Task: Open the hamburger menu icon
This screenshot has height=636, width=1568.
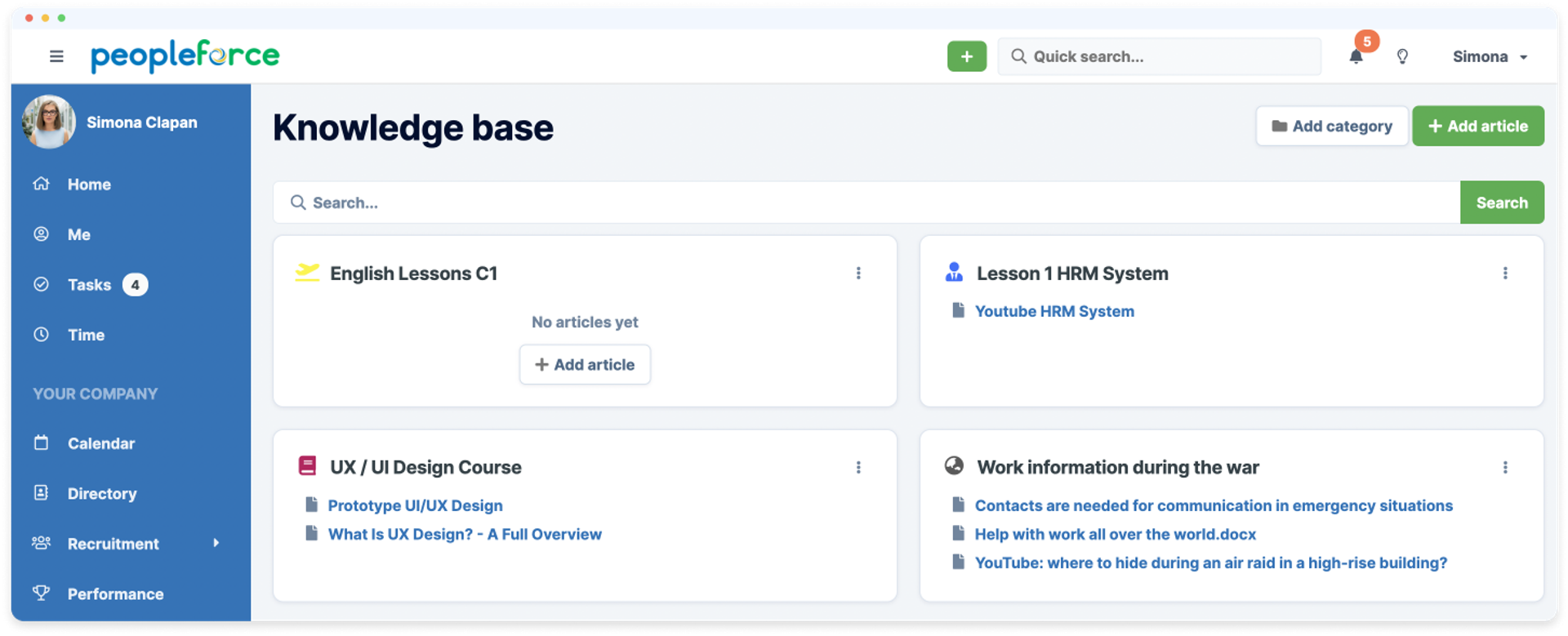Action: coord(56,56)
